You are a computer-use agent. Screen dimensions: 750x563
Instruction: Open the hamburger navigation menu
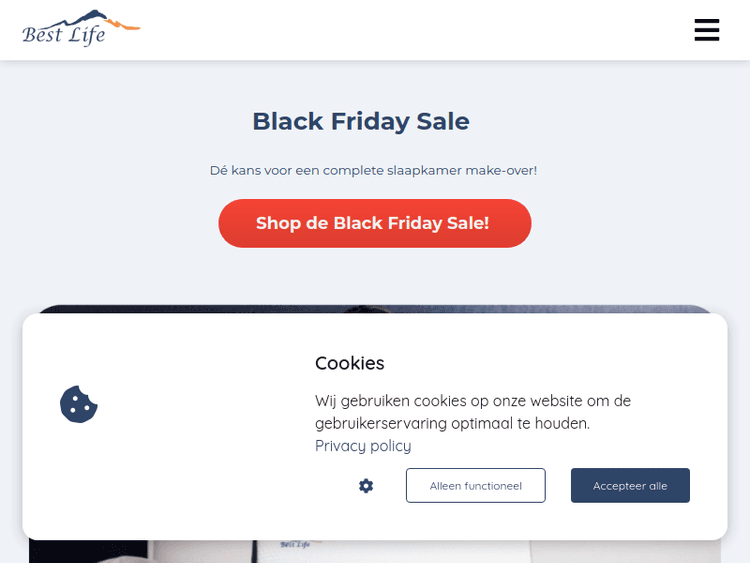tap(707, 30)
